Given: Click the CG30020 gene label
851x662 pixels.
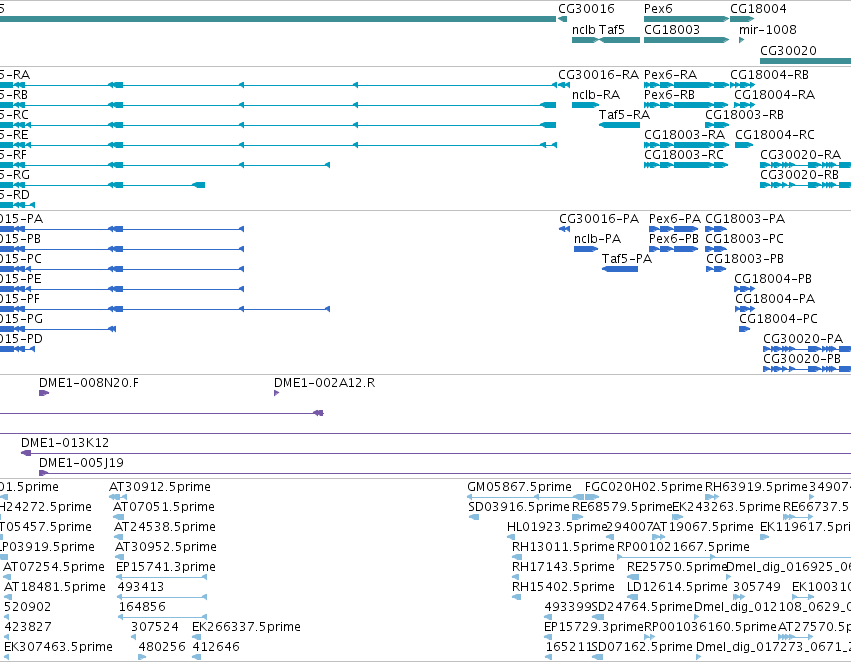Looking at the screenshot, I should (788, 51).
